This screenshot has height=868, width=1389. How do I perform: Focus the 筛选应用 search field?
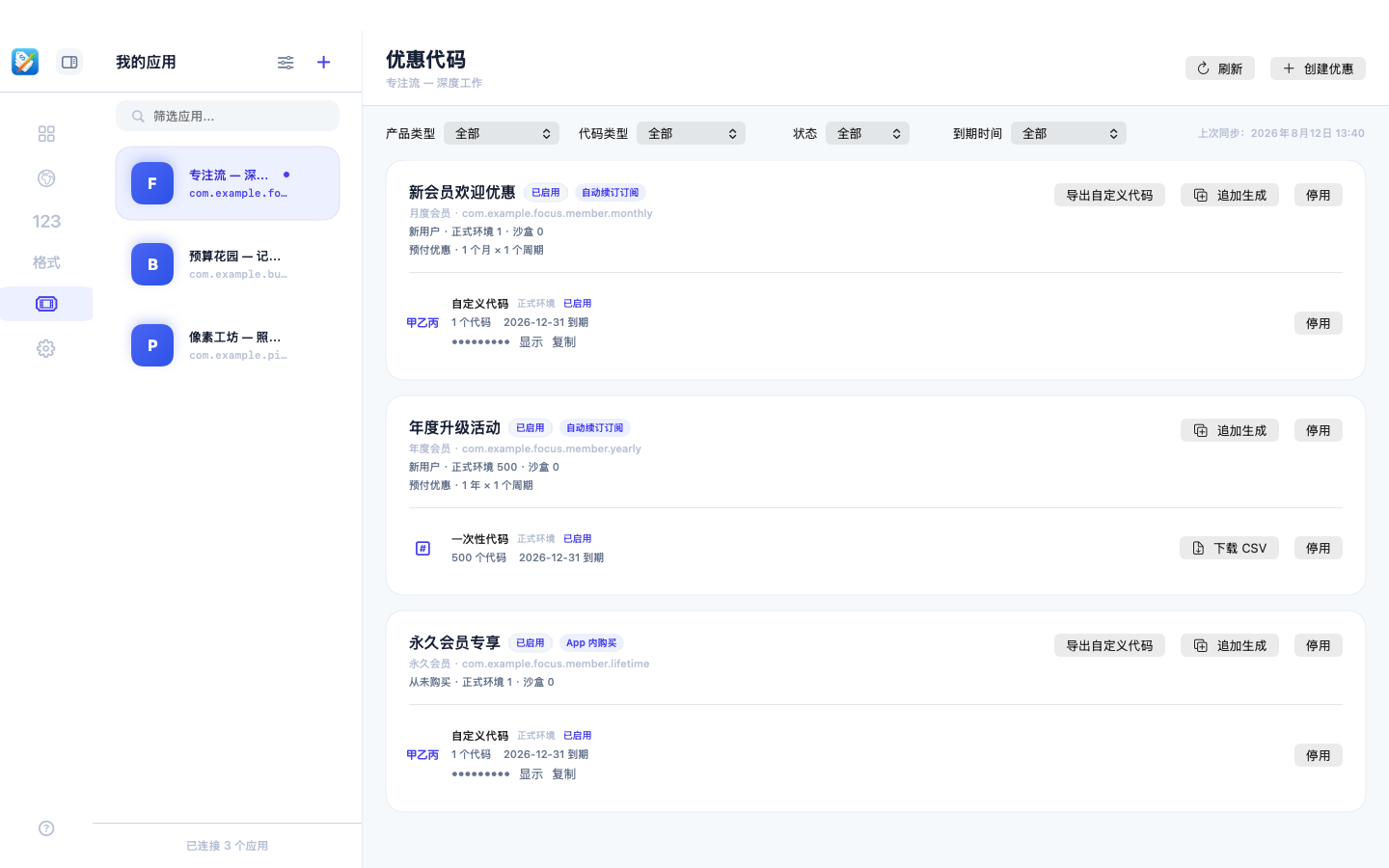click(x=228, y=116)
